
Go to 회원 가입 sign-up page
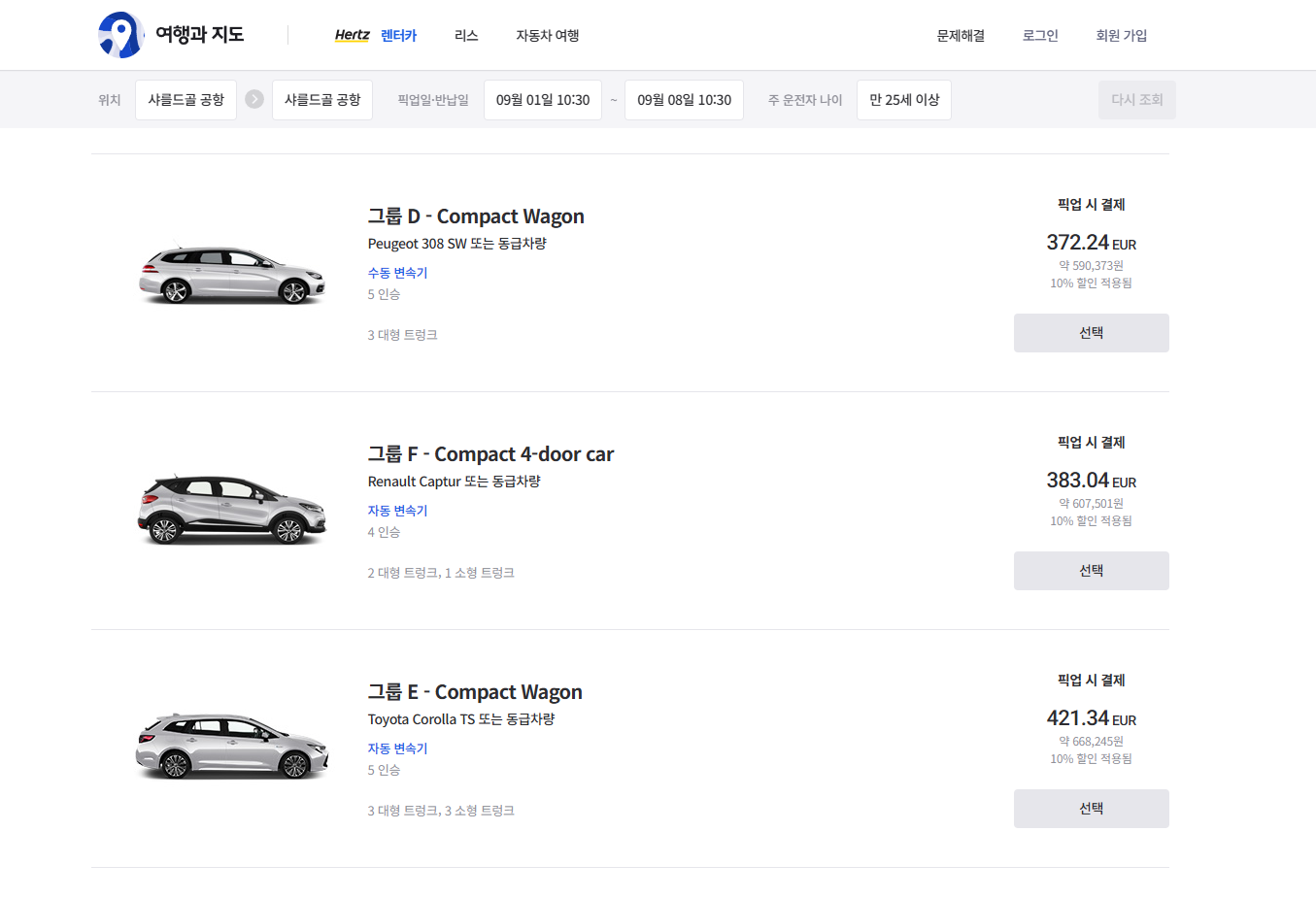pyautogui.click(x=1121, y=36)
